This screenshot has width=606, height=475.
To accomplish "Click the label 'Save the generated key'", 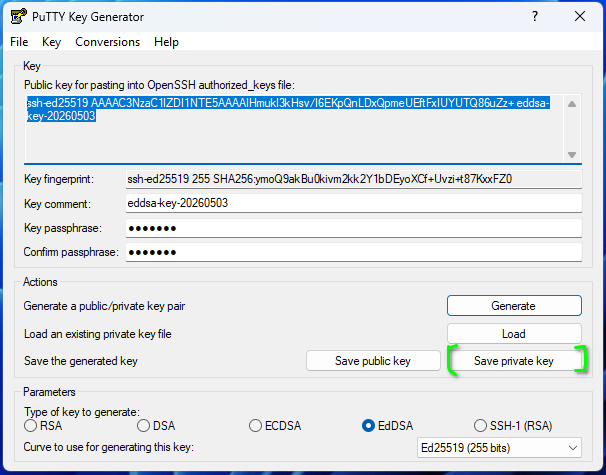I will (81, 361).
